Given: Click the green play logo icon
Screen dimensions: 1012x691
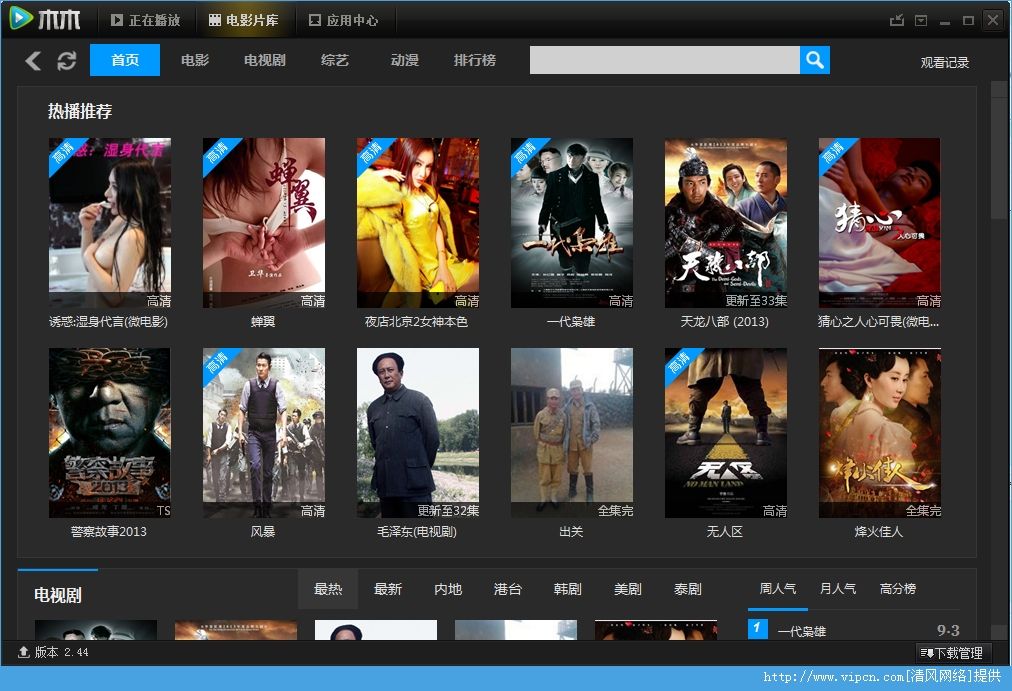Looking at the screenshot, I should (x=21, y=18).
